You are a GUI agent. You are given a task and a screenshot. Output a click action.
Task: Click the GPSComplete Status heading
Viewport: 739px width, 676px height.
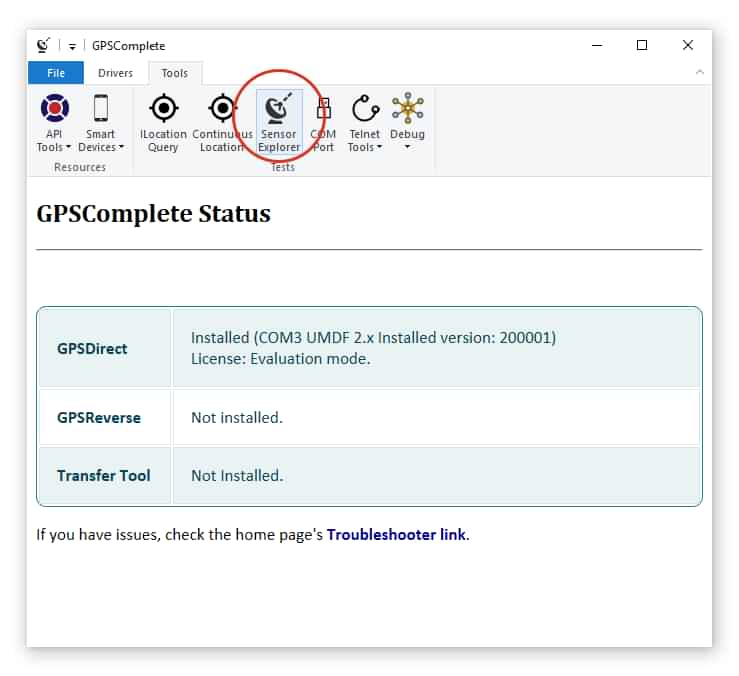154,214
